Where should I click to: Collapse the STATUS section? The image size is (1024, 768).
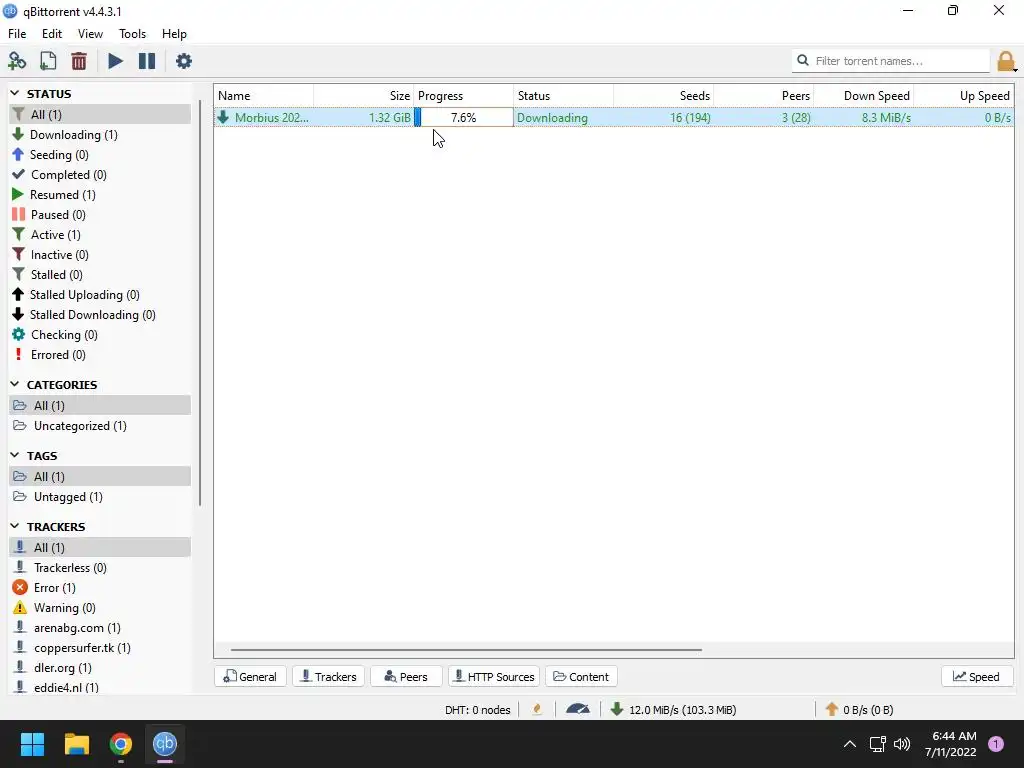coord(15,93)
